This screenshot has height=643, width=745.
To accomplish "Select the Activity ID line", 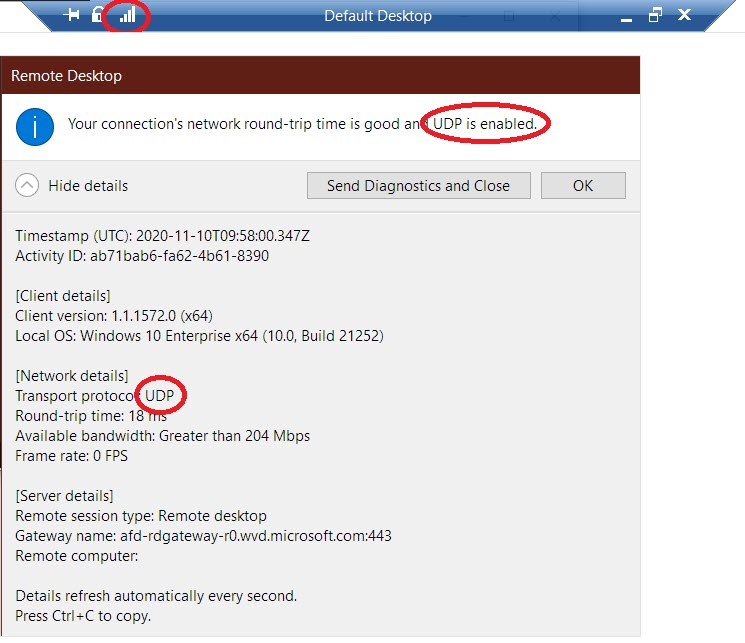I will coord(142,256).
